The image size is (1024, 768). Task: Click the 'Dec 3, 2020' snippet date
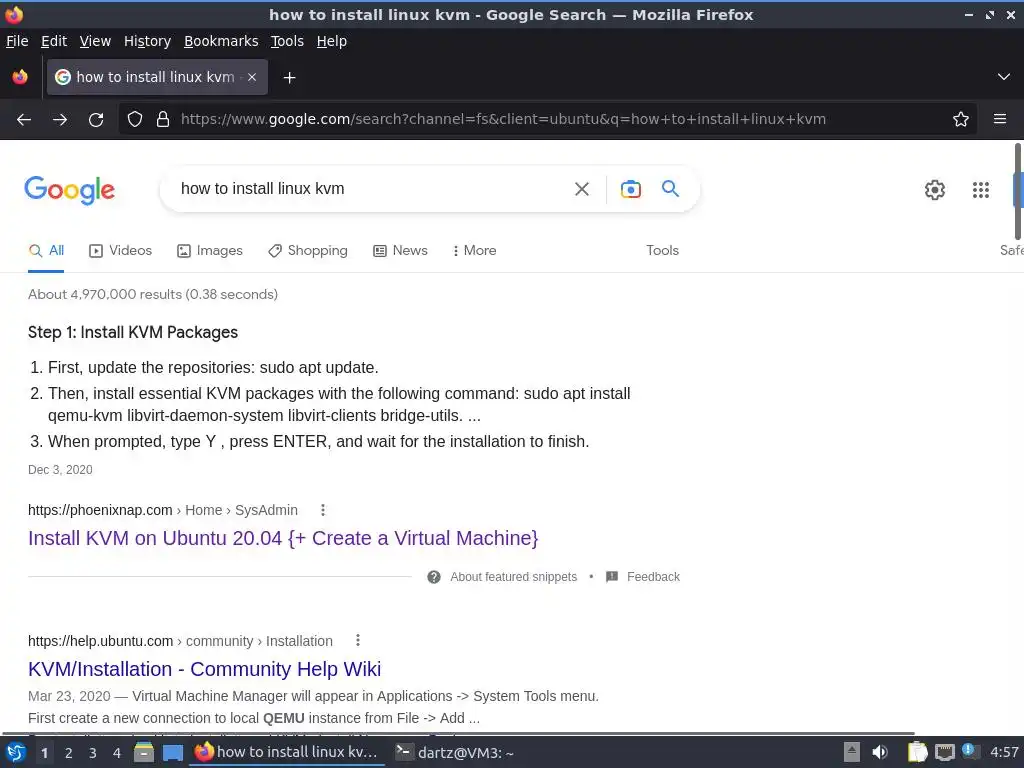60,470
